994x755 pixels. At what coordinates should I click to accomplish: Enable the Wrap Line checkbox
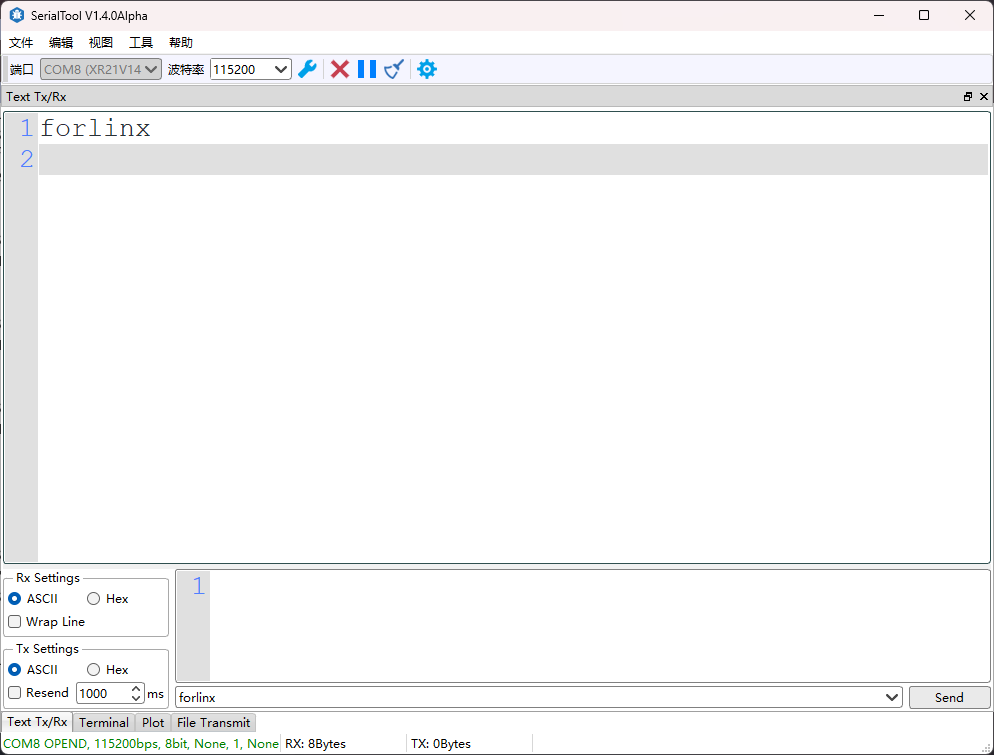[15, 622]
